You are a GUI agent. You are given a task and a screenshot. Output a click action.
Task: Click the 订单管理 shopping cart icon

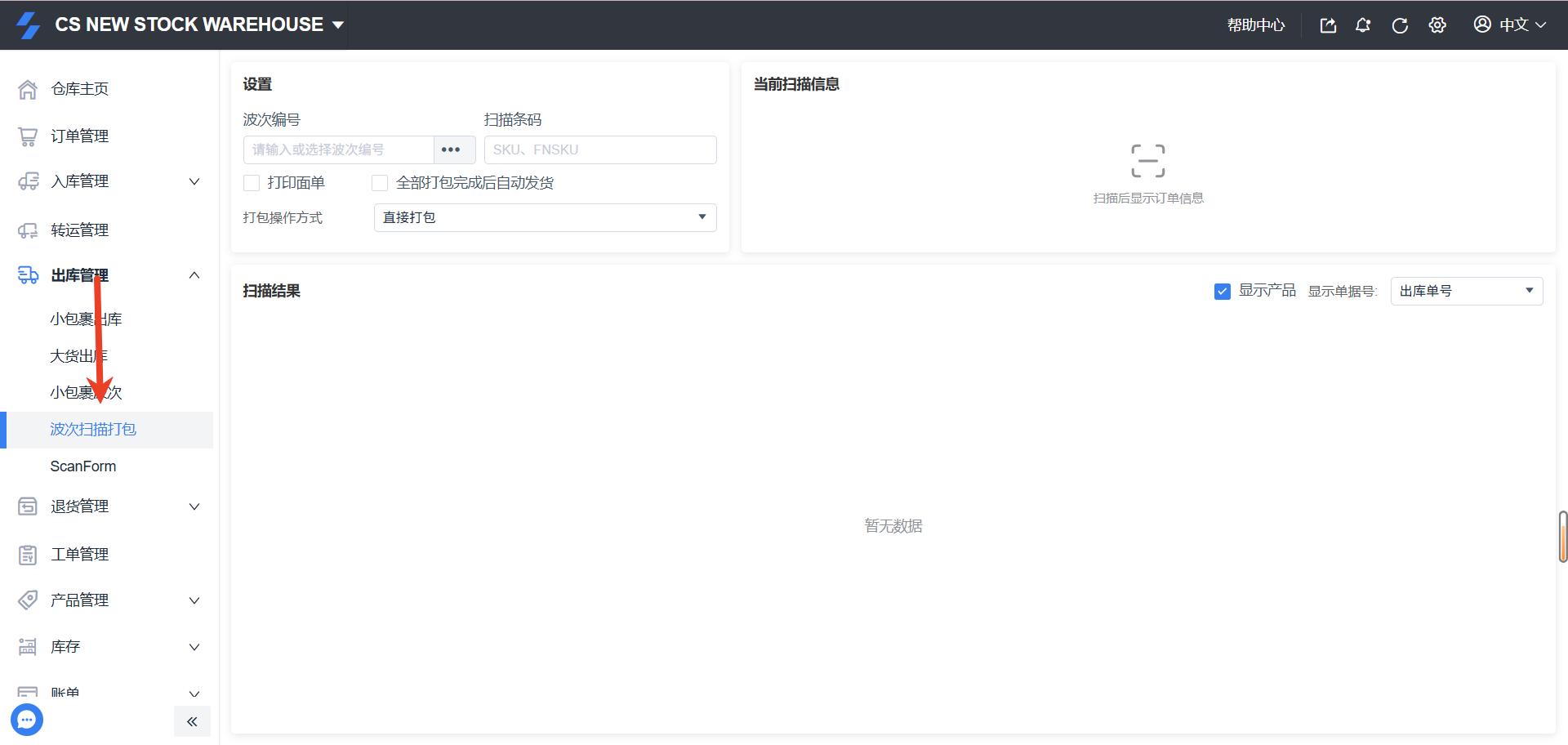[28, 136]
